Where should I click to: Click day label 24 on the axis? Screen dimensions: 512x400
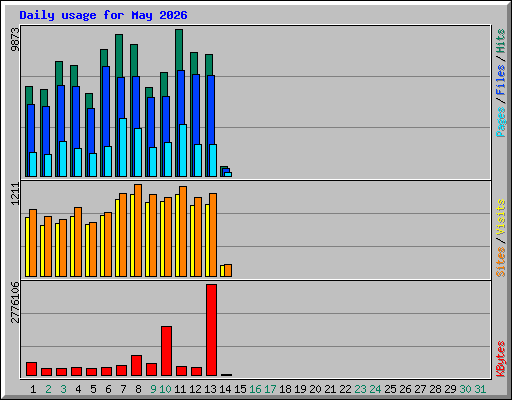pyautogui.click(x=375, y=389)
